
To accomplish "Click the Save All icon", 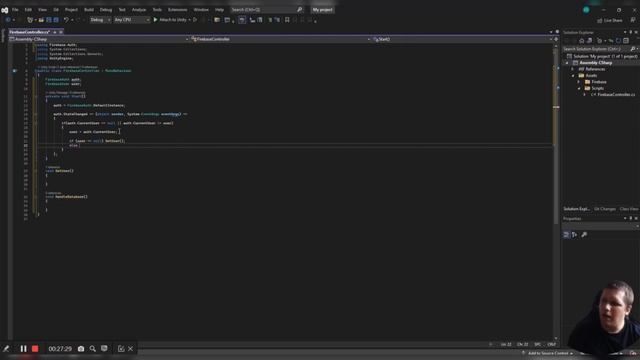I will click(x=56, y=20).
